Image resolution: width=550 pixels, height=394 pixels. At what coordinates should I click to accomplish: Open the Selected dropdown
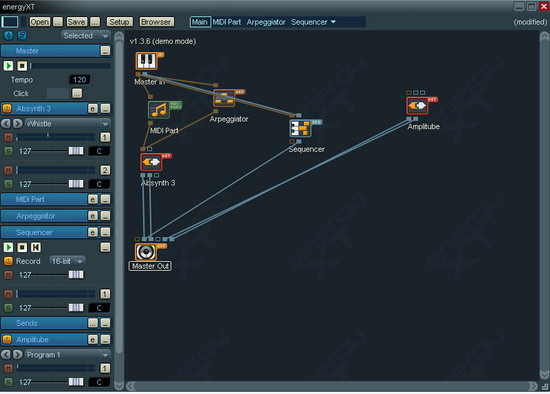(x=86, y=36)
